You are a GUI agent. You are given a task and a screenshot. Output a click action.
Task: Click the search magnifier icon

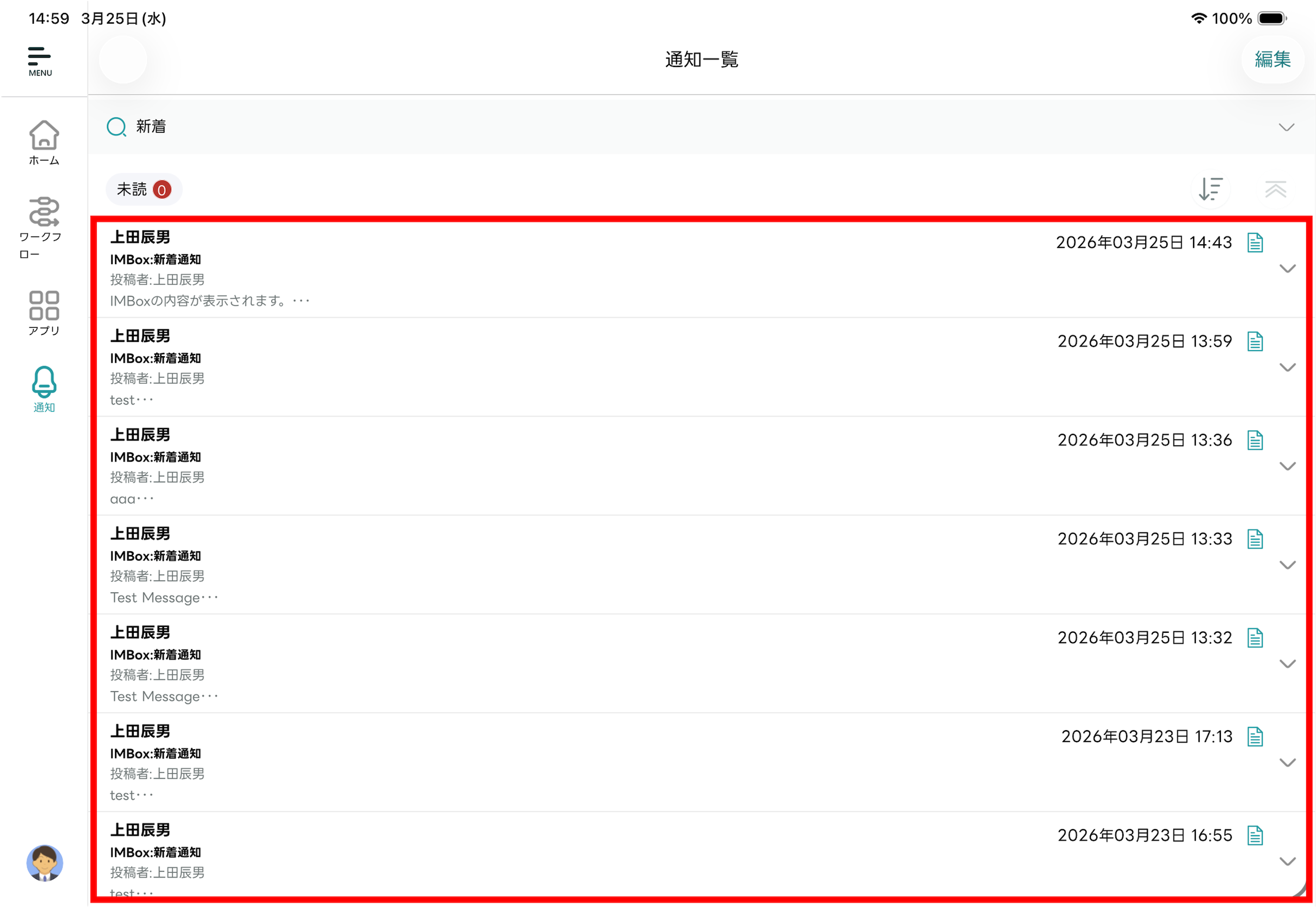116,126
